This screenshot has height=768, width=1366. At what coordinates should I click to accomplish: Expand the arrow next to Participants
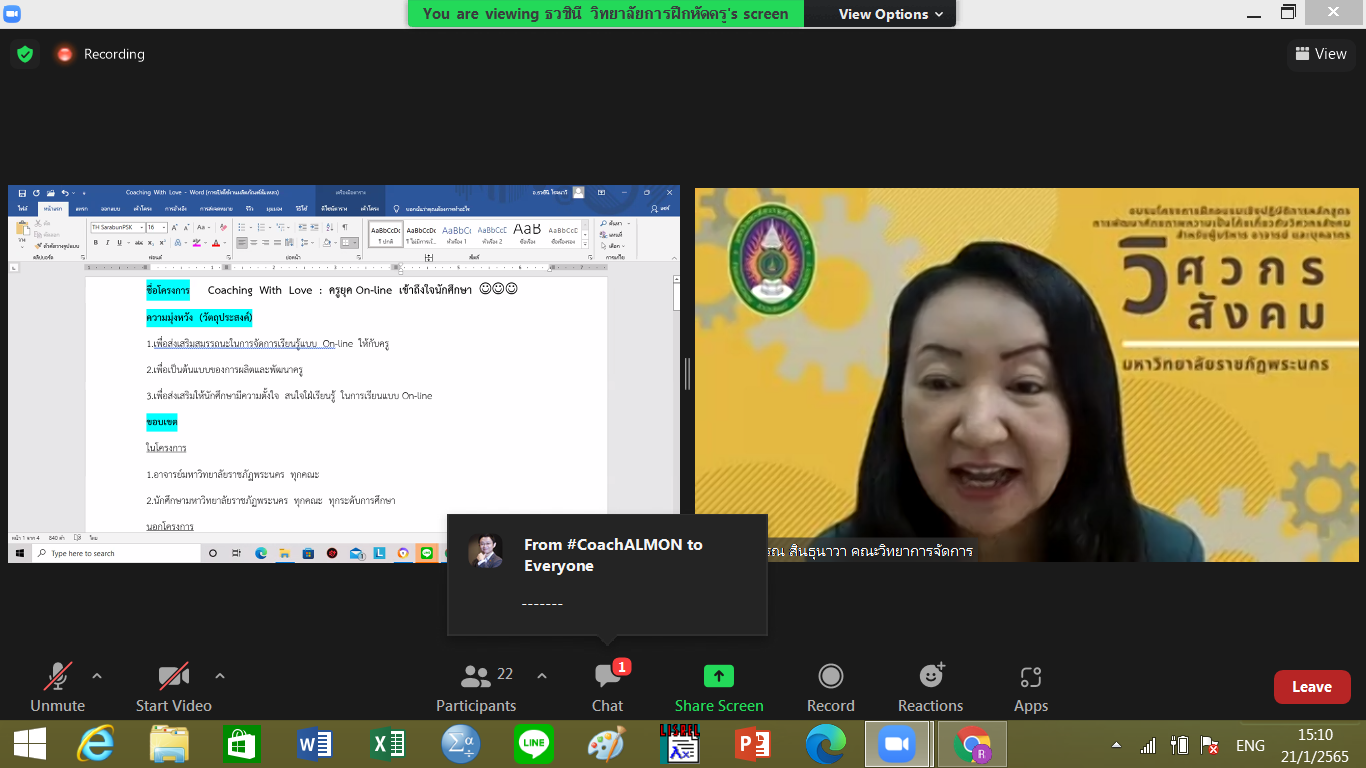pos(542,676)
